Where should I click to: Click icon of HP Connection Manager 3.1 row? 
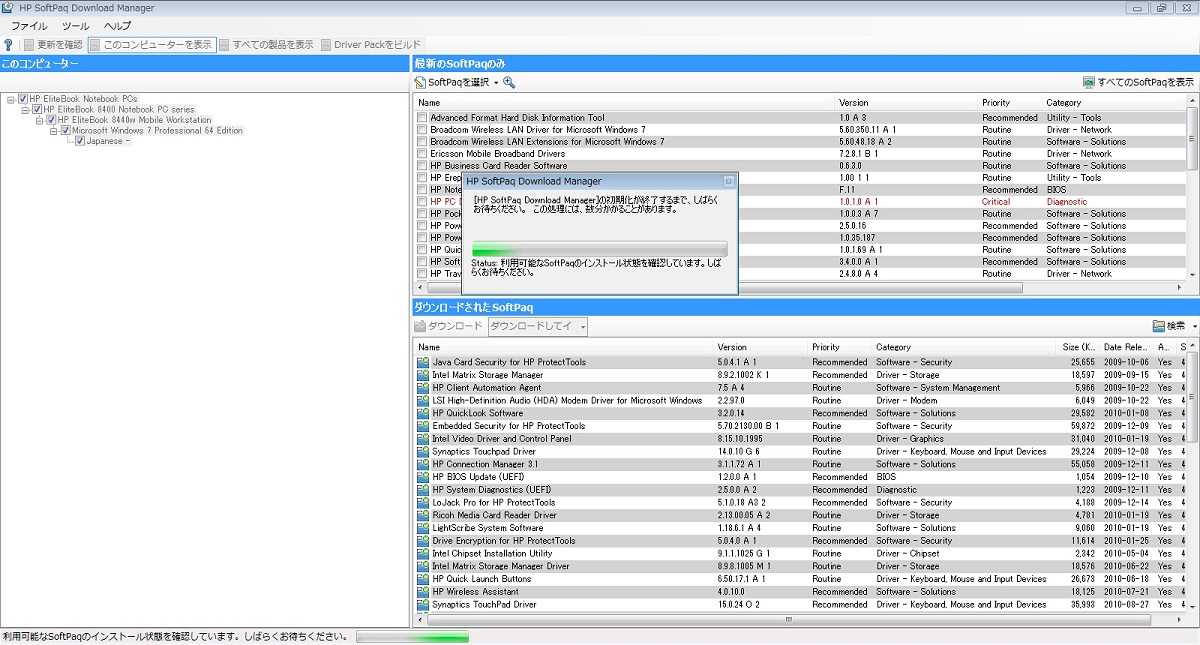(x=423, y=464)
